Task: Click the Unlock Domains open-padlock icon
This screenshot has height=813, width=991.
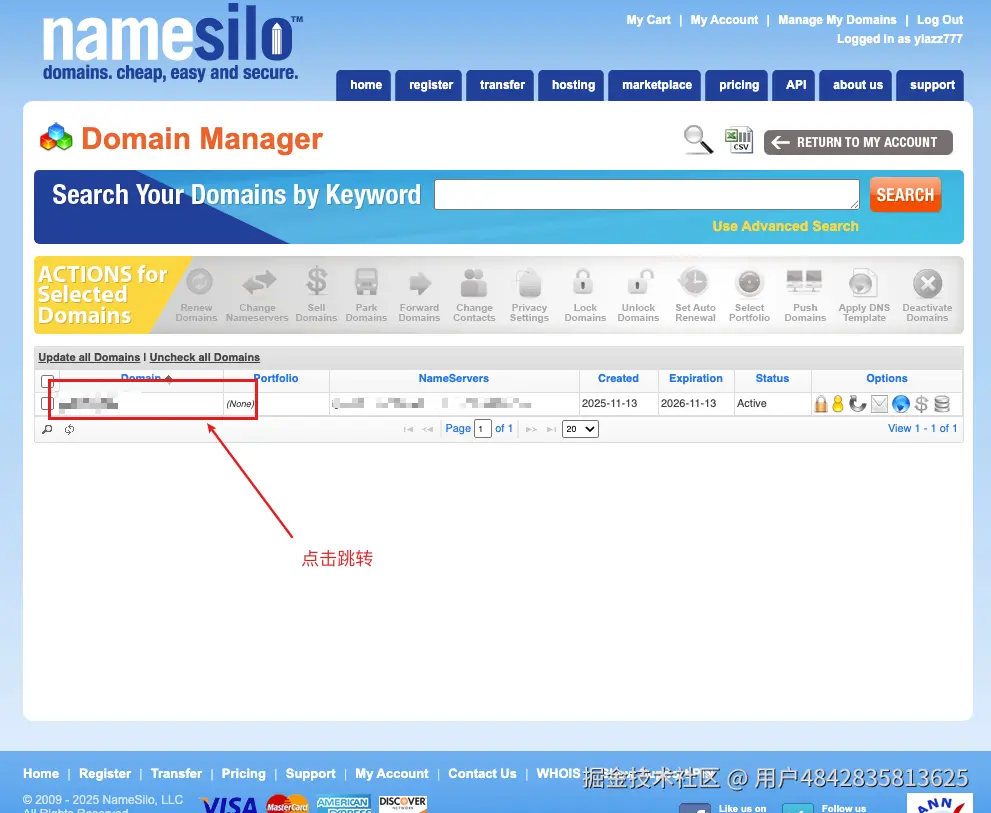Action: point(640,282)
